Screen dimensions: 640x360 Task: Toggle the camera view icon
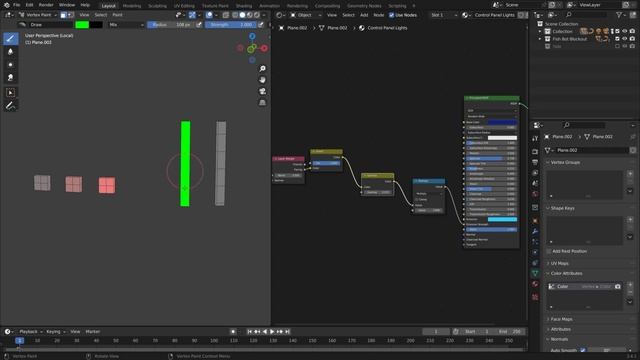coord(262,91)
